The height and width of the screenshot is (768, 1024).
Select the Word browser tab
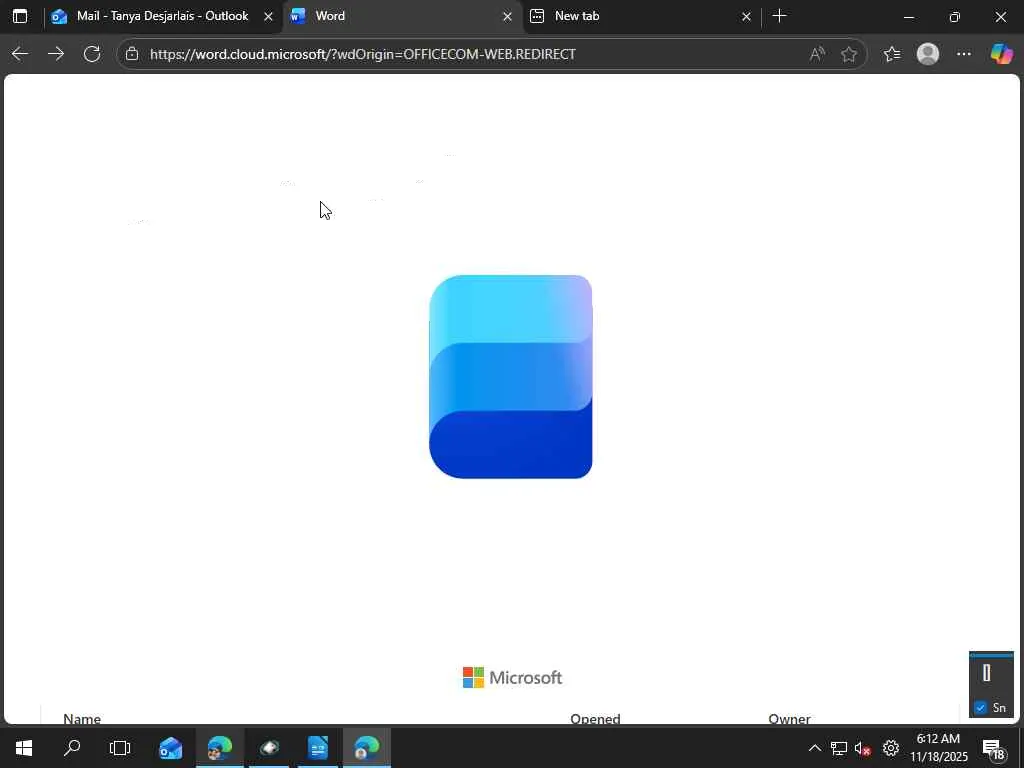(x=402, y=16)
